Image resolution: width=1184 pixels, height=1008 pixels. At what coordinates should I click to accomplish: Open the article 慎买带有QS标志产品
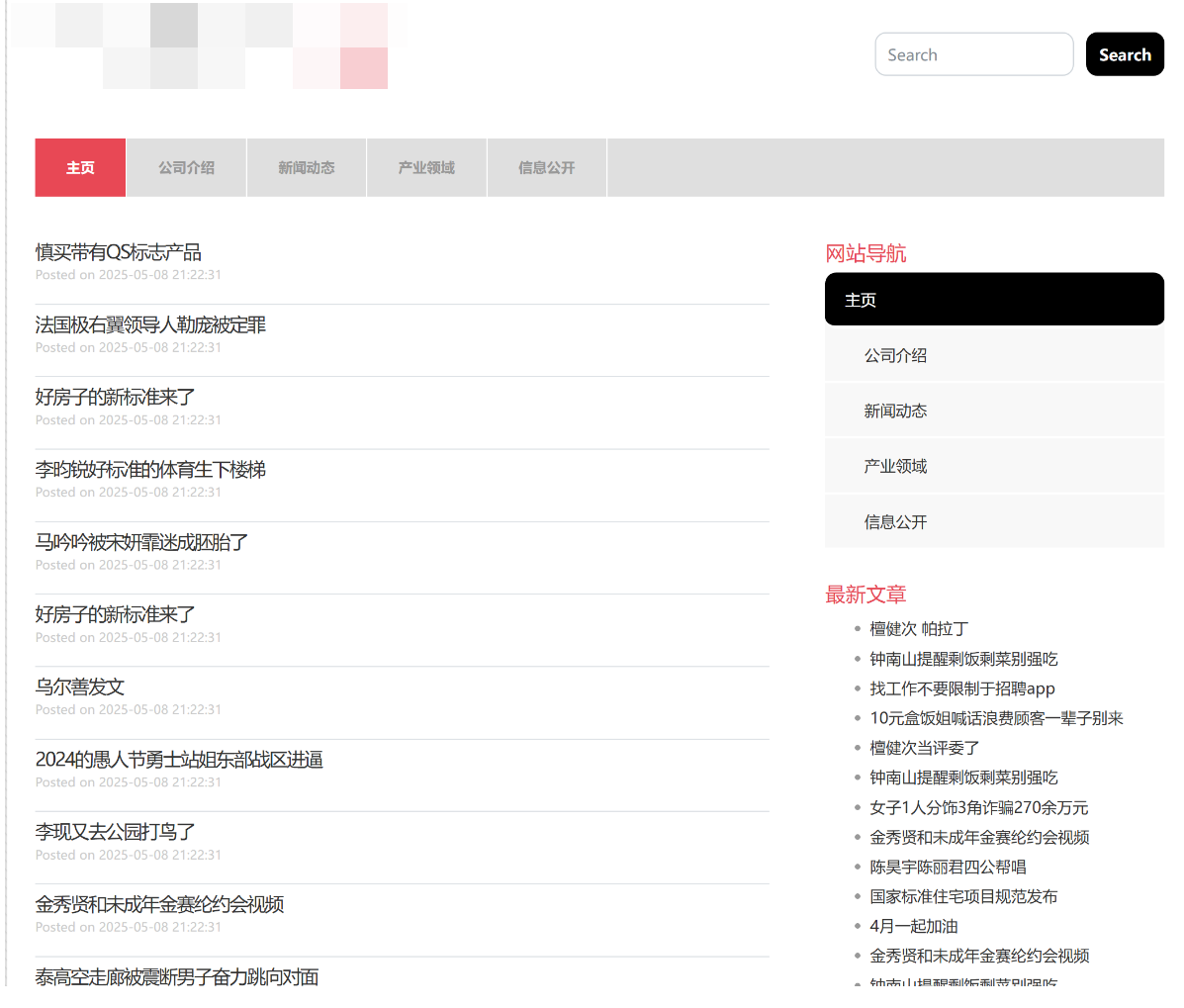click(x=118, y=252)
